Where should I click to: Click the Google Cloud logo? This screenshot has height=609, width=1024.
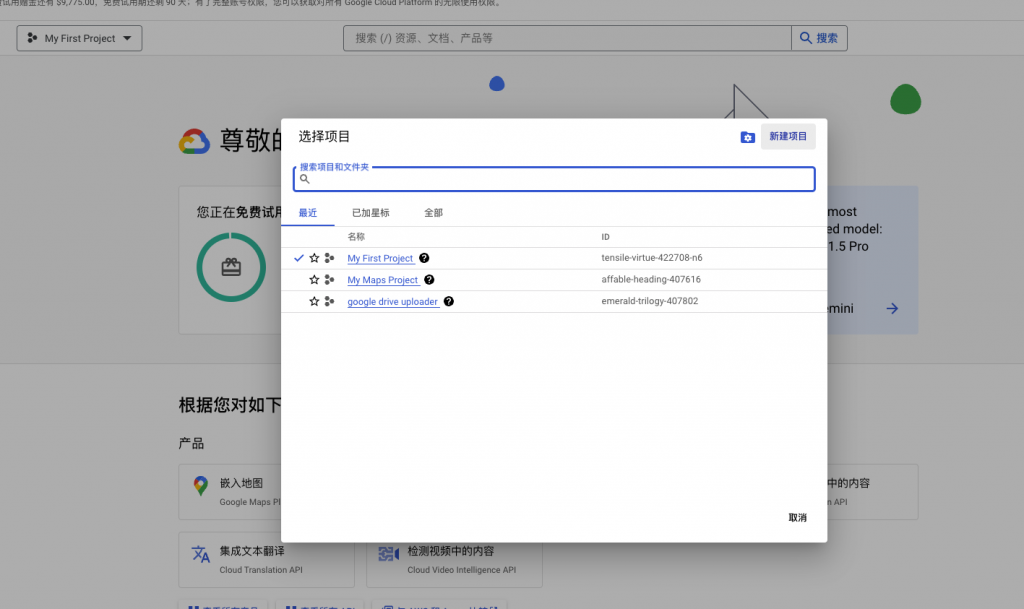(195, 142)
